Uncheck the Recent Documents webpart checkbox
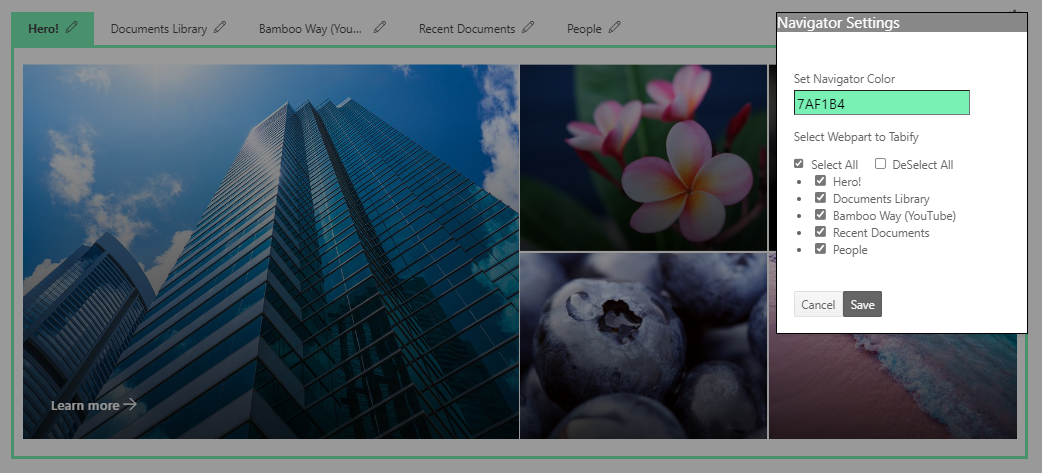Screen dimensions: 1042x473 click(820, 232)
